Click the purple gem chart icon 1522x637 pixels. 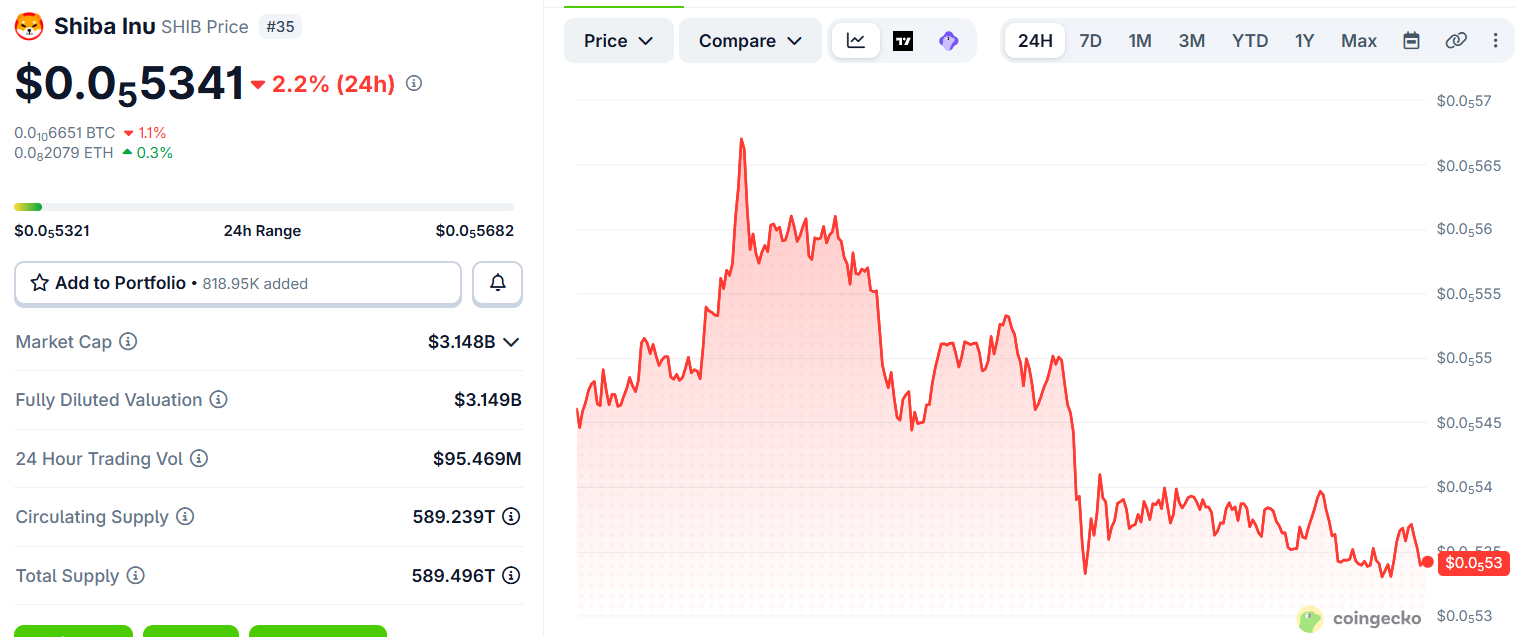coord(949,41)
